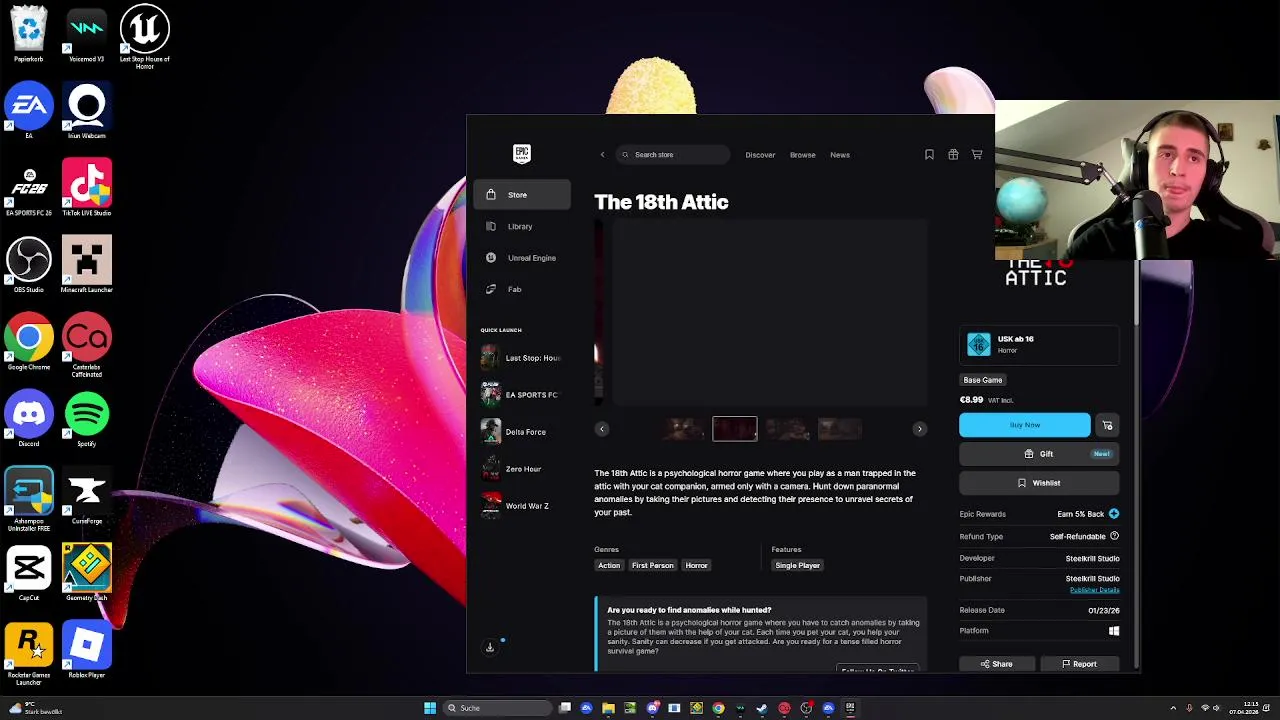Click the Windows taskbar Suche search box
Screen dimensions: 1280x720
(x=498, y=708)
